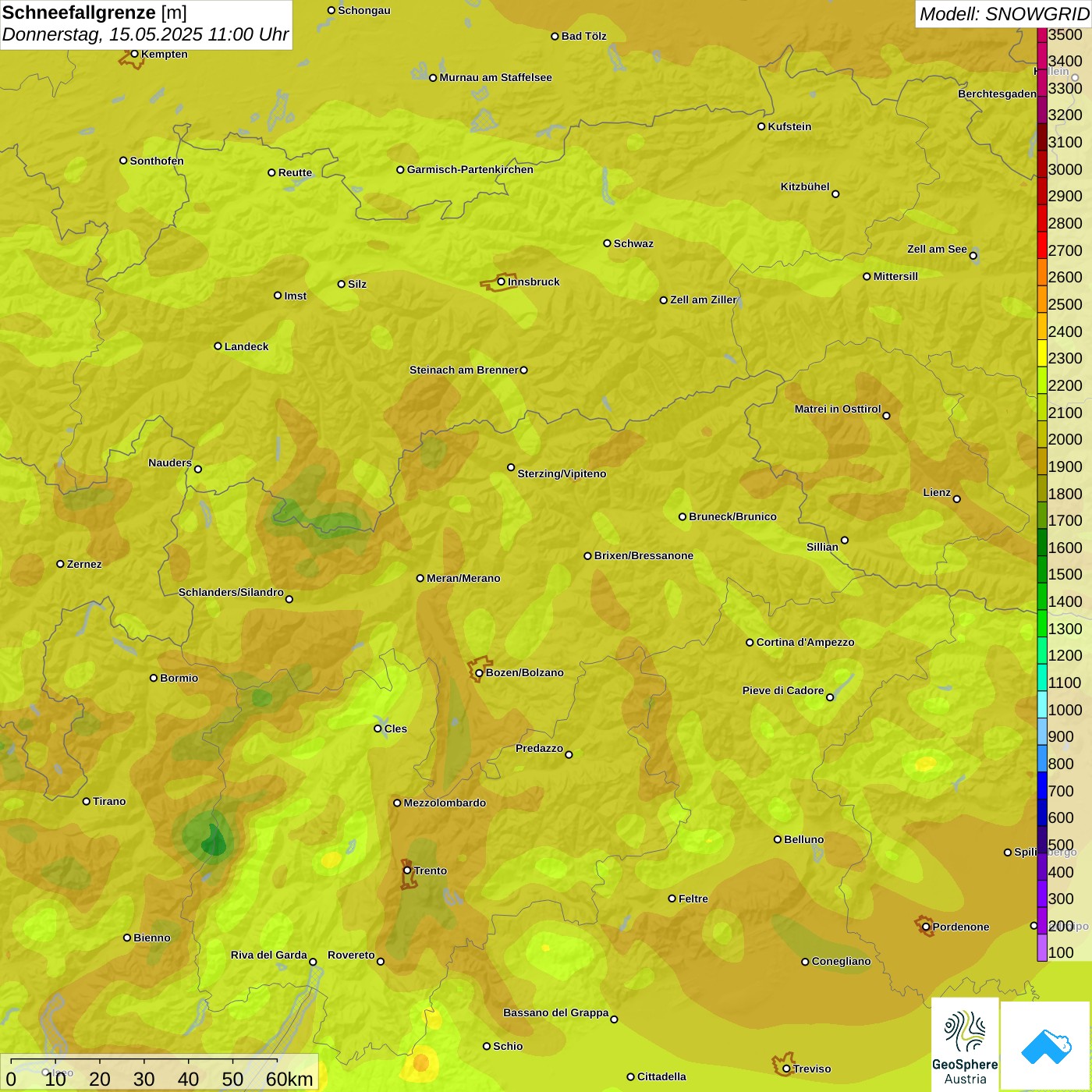Click the 'Cittadella' label

tap(661, 1076)
